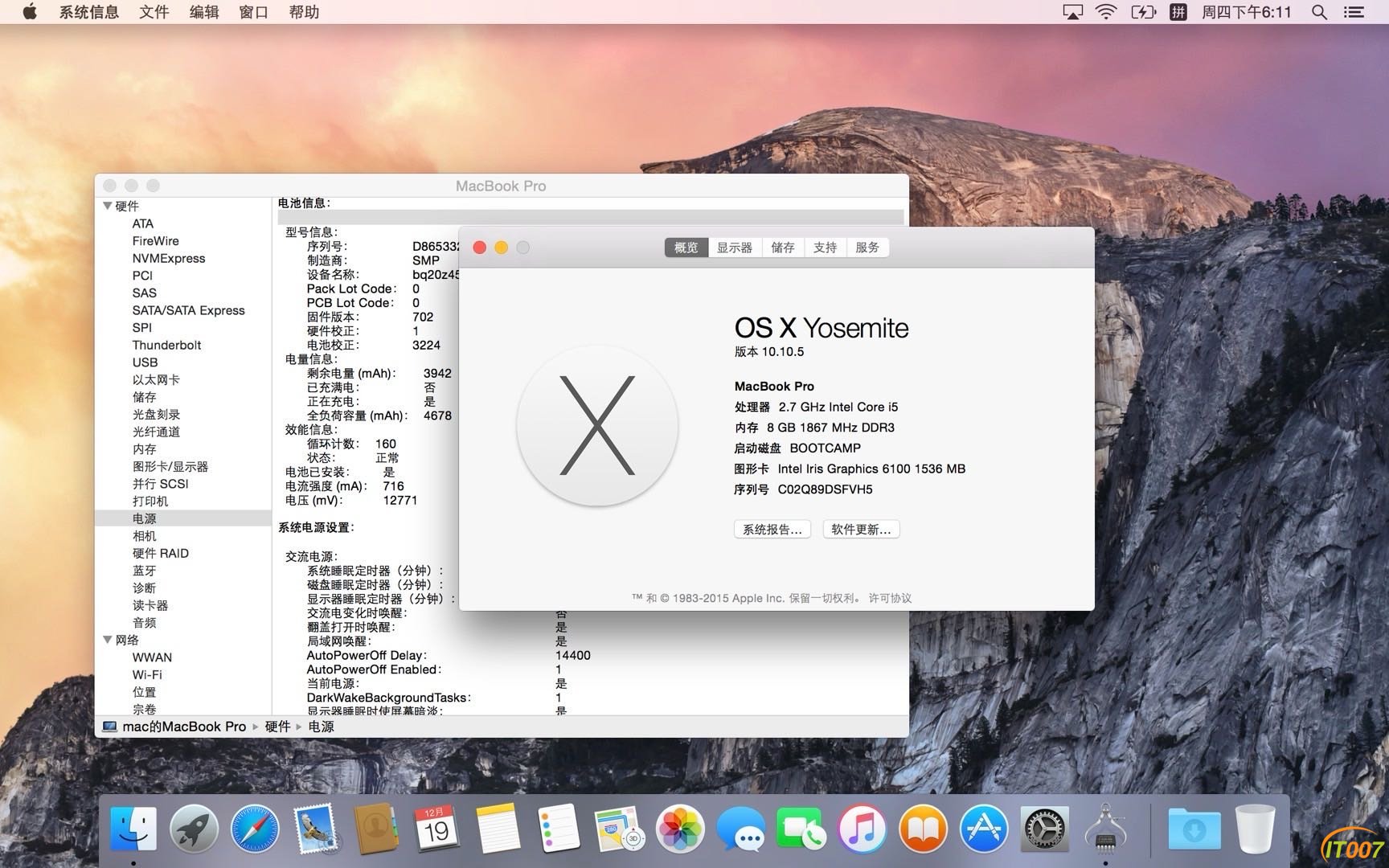Switch to the 支持 tab

(x=826, y=248)
